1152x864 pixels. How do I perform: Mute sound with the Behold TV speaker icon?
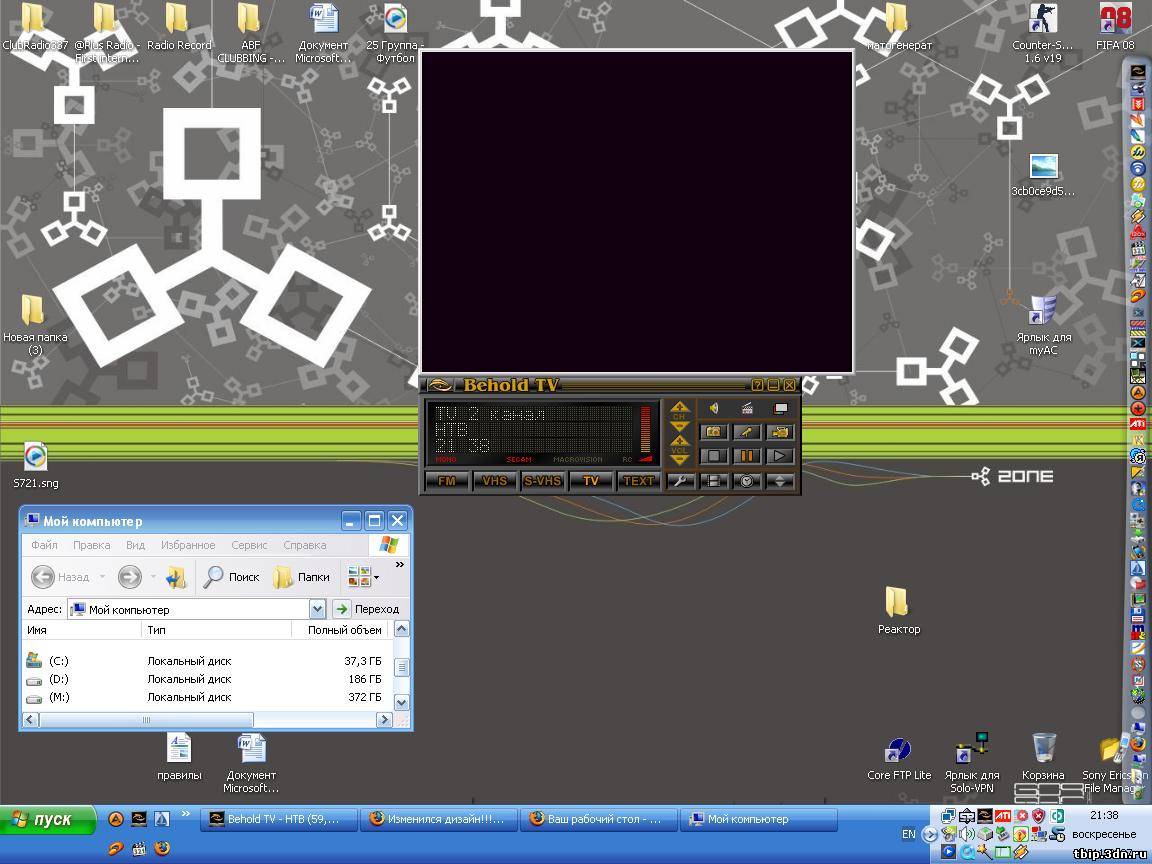(x=713, y=408)
